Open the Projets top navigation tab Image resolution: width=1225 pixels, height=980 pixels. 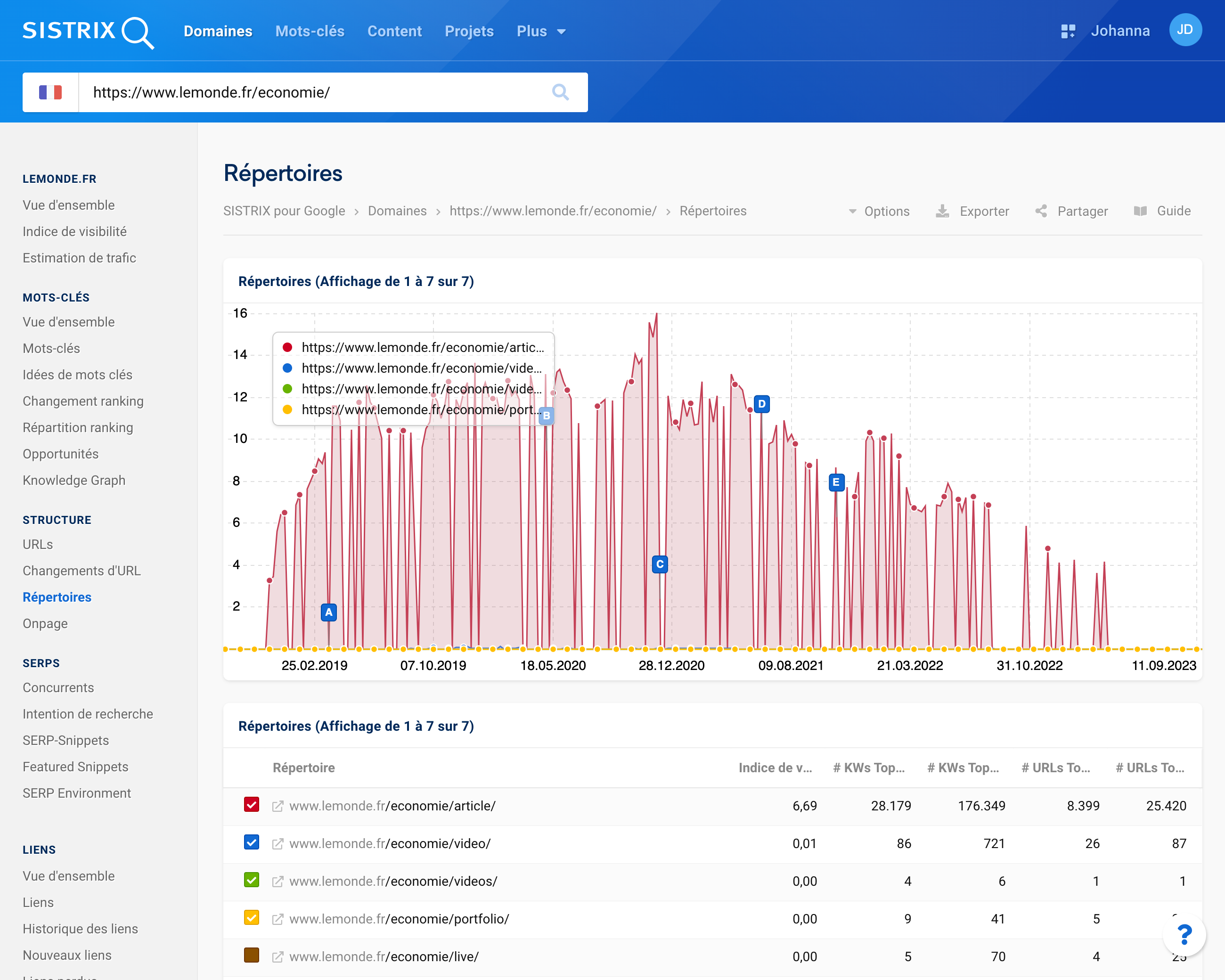tap(469, 31)
